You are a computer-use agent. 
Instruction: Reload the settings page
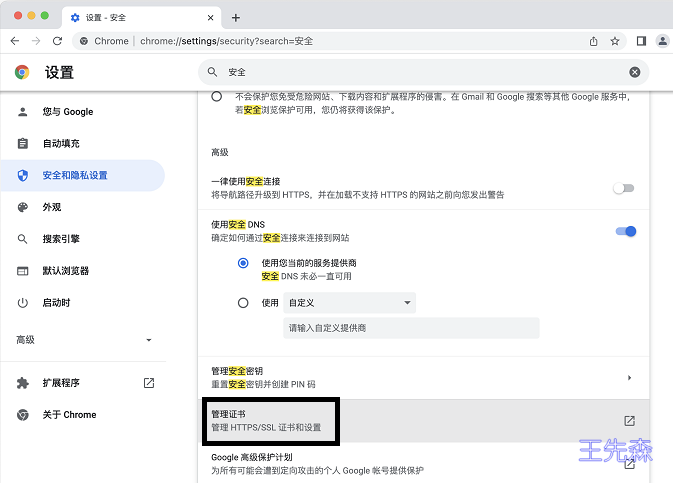57,41
